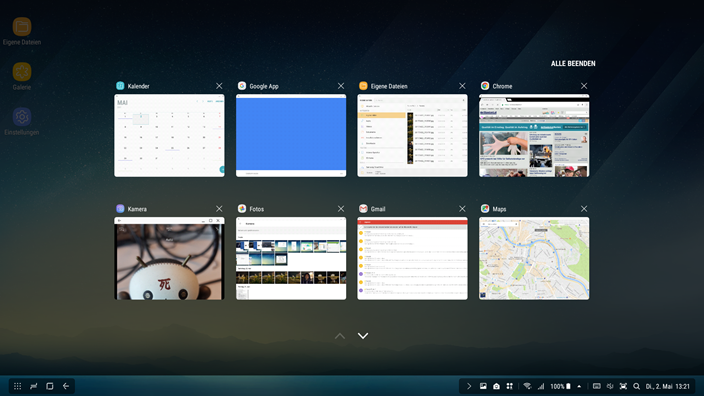Click the Eigene Dateien icon in card header
Image resolution: width=704 pixels, height=396 pixels.
pos(363,86)
